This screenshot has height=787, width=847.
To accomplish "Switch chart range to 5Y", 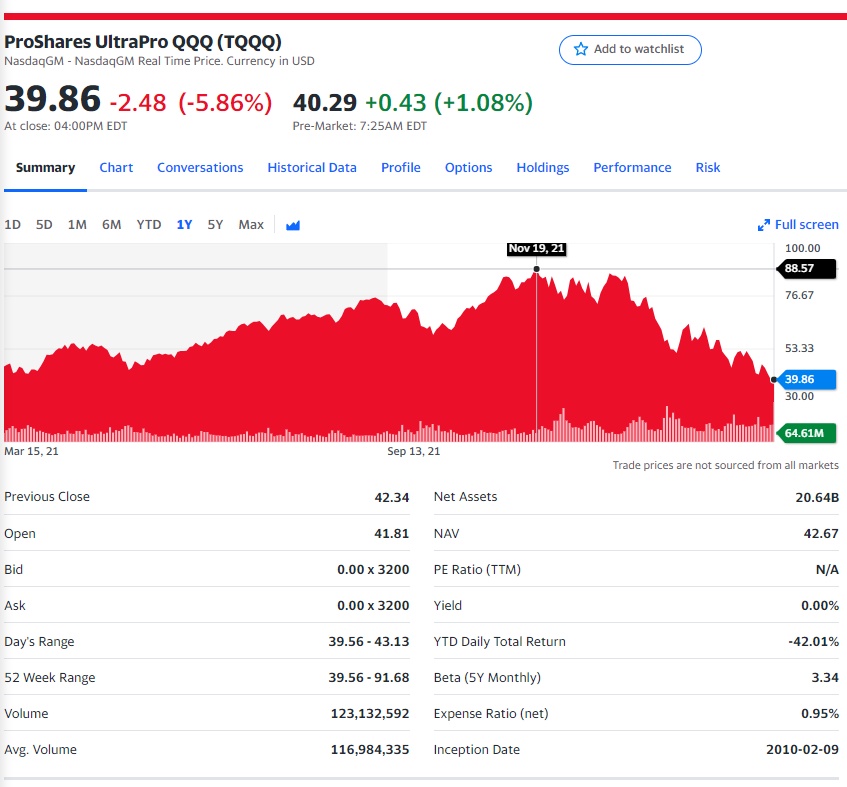I will (215, 225).
